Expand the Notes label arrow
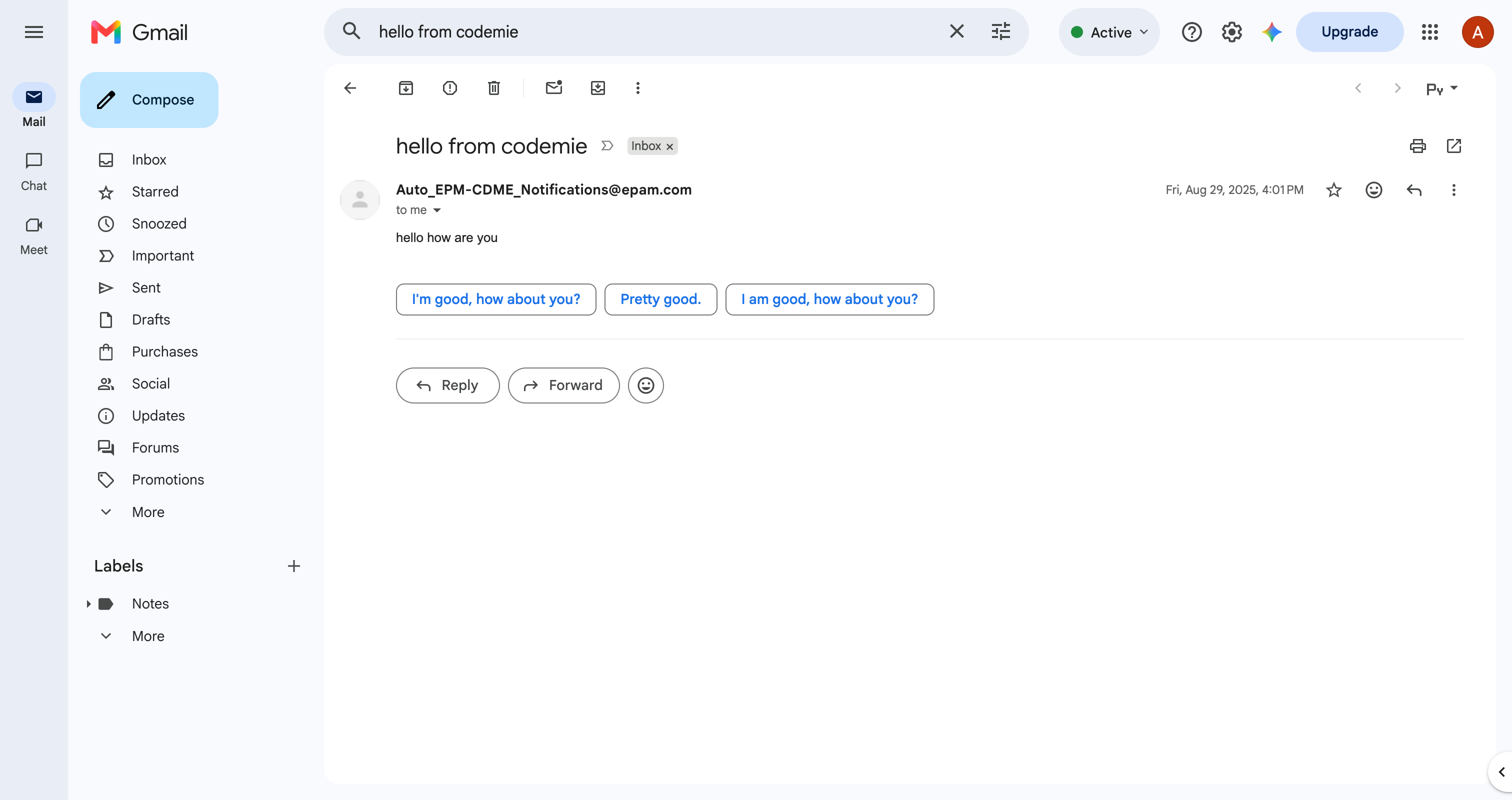Image resolution: width=1512 pixels, height=800 pixels. pyautogui.click(x=88, y=603)
